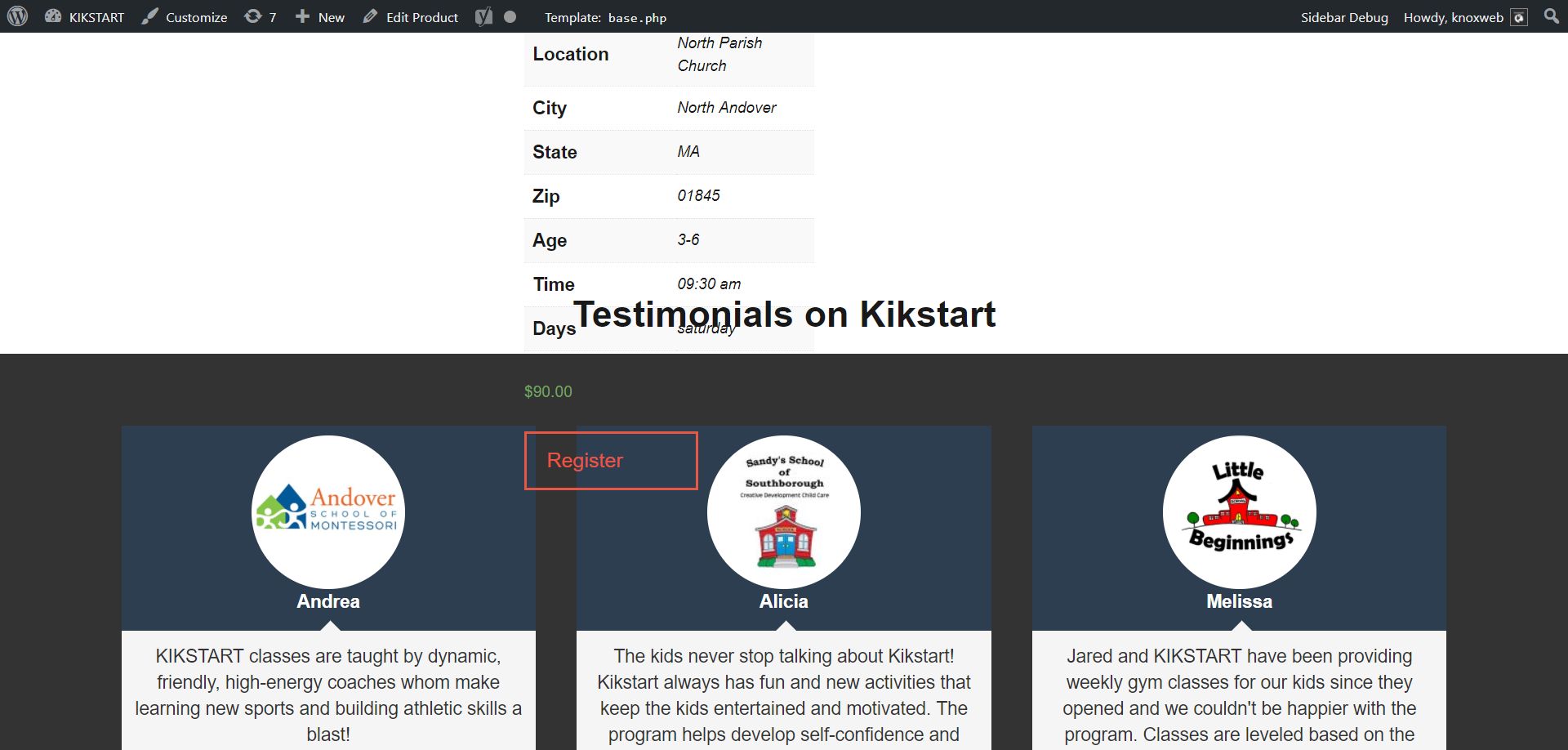Click the New plus icon
1568x750 pixels.
click(x=302, y=16)
